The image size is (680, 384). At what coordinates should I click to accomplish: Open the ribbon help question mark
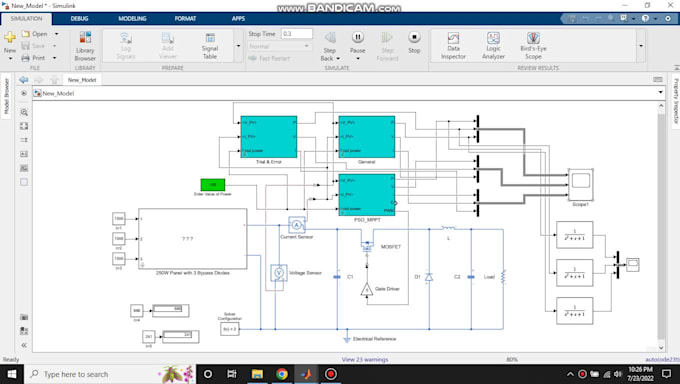pos(645,19)
